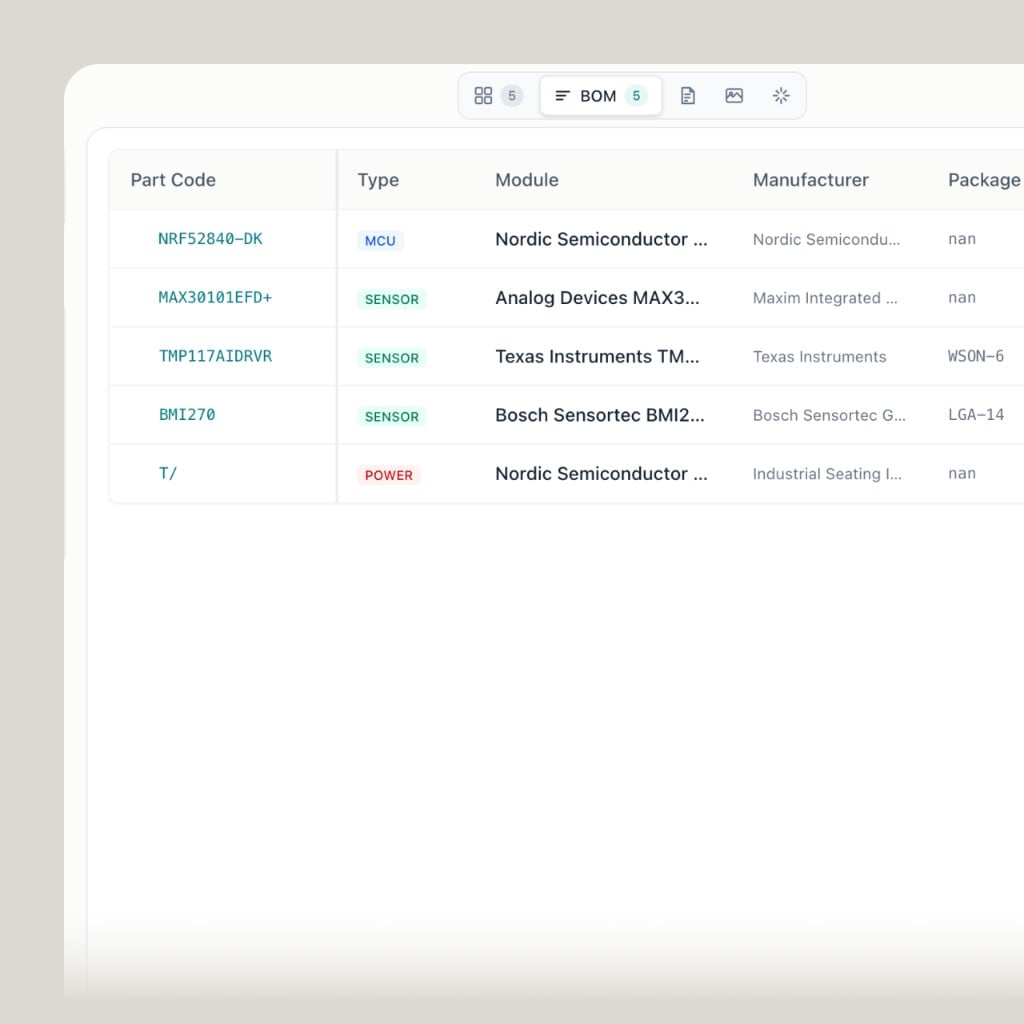Click package value LGA-14
1024x1024 pixels.
click(976, 415)
